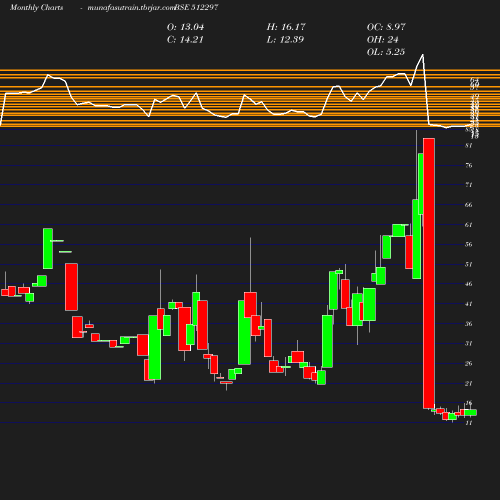Click the peak of the white indicator line
The width and height of the screenshot is (500, 500).
click(423, 54)
